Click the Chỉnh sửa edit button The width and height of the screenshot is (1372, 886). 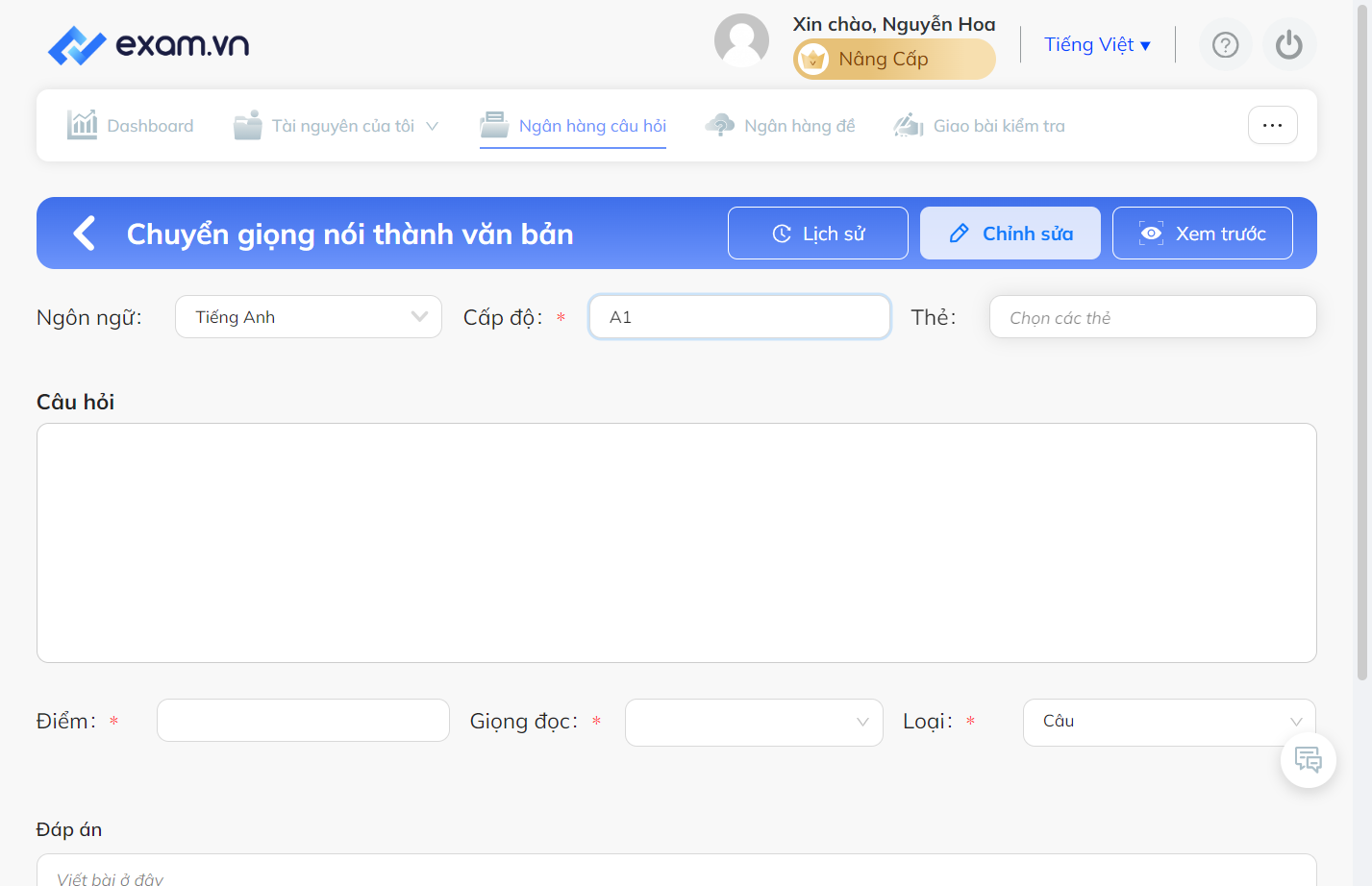tap(1010, 234)
